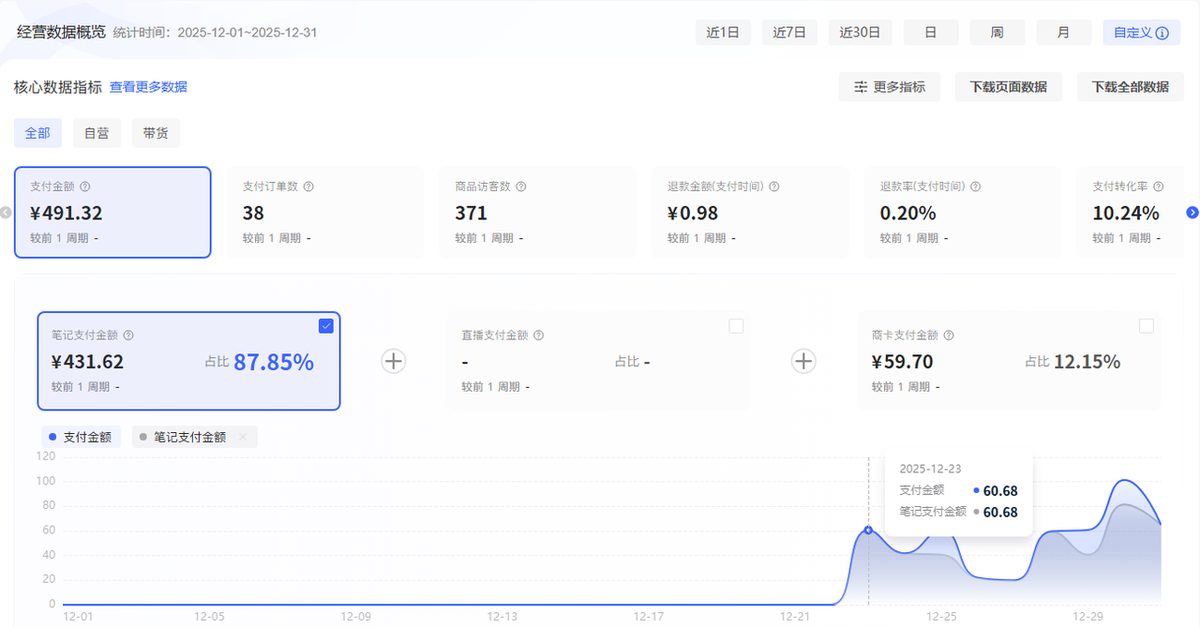Click the 12-23 data point on chart
1200x627 pixels.
868,530
